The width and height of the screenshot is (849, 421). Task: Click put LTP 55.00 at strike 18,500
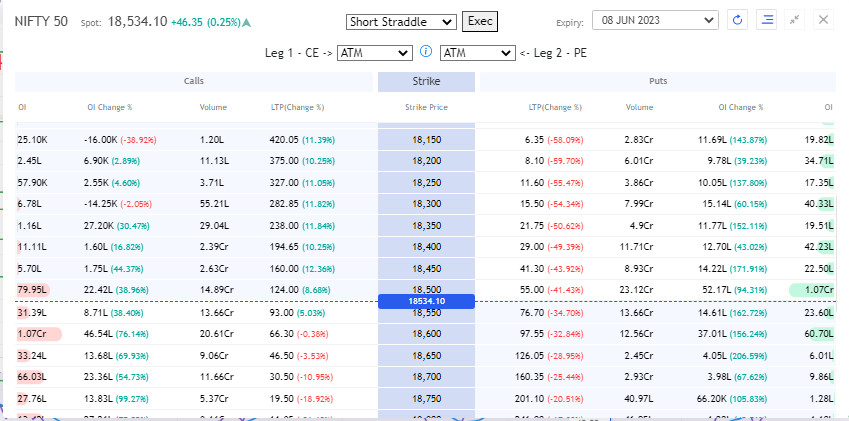tap(532, 290)
